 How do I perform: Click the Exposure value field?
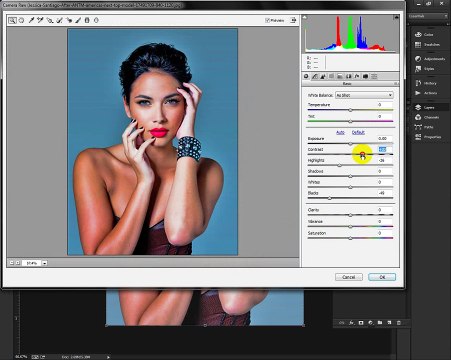click(385, 138)
